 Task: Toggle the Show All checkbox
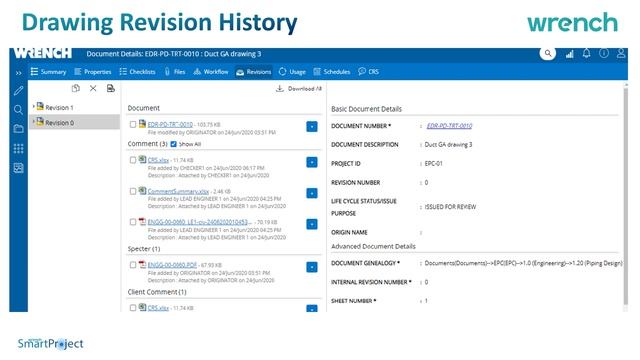coord(173,144)
